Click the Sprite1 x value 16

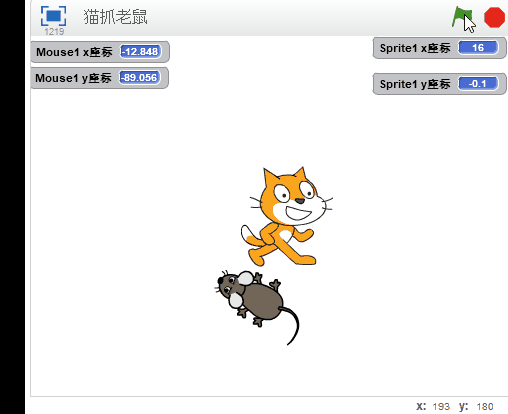tap(478, 48)
